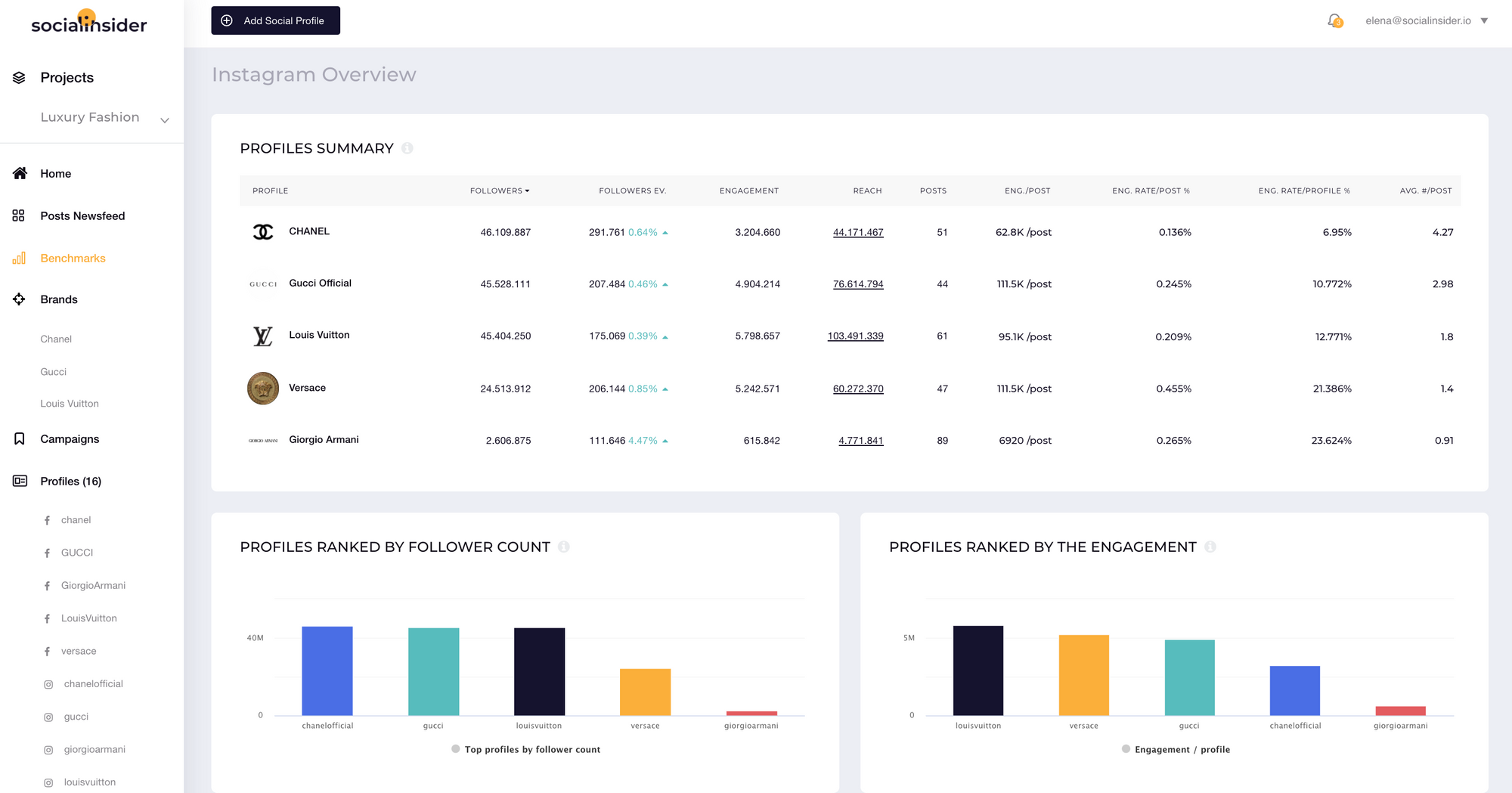Expand the Luxury Fashion project dropdown
Viewport: 1512px width, 793px height.
tap(164, 119)
